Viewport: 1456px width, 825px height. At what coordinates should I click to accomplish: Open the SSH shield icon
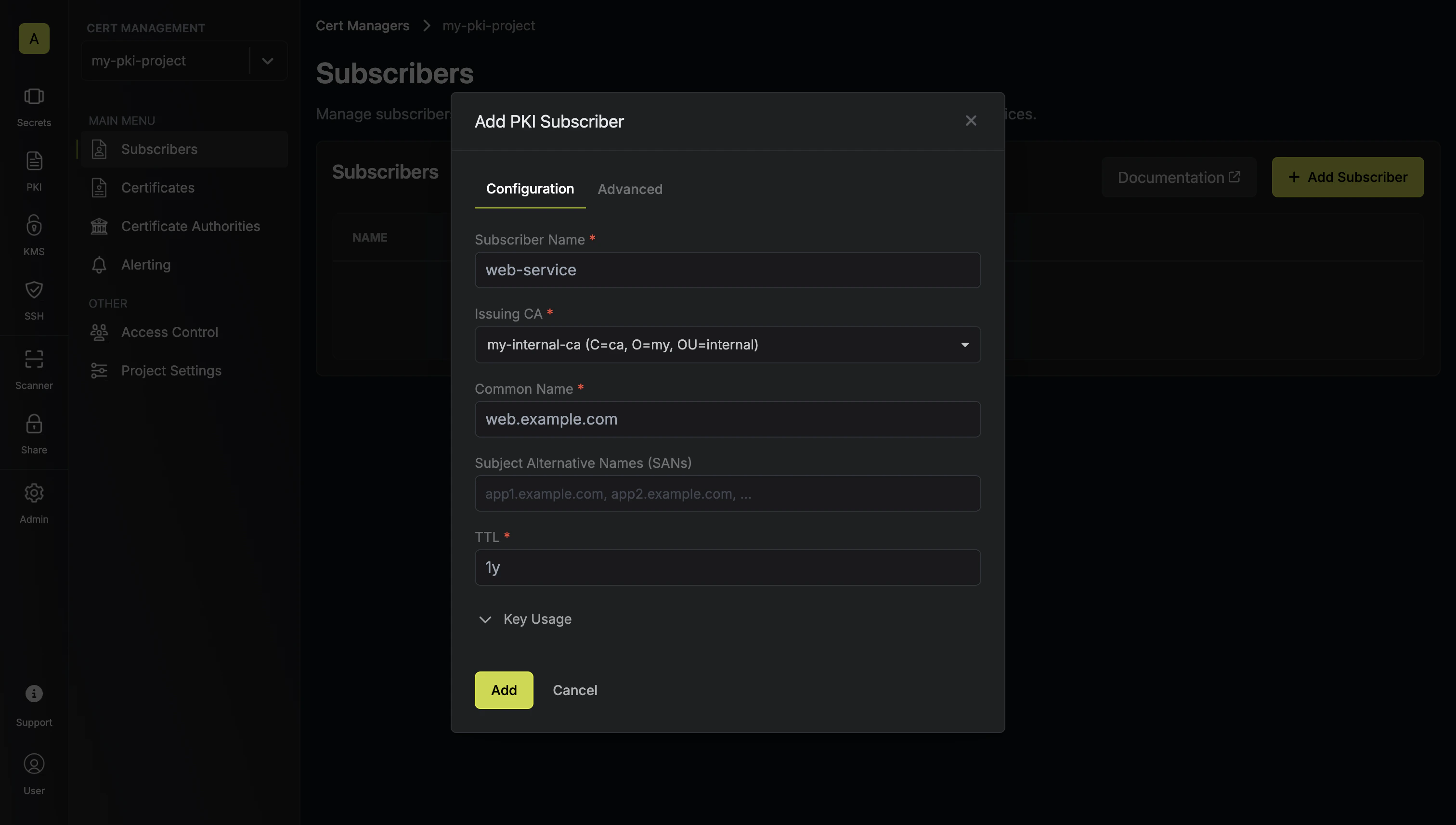pos(34,290)
